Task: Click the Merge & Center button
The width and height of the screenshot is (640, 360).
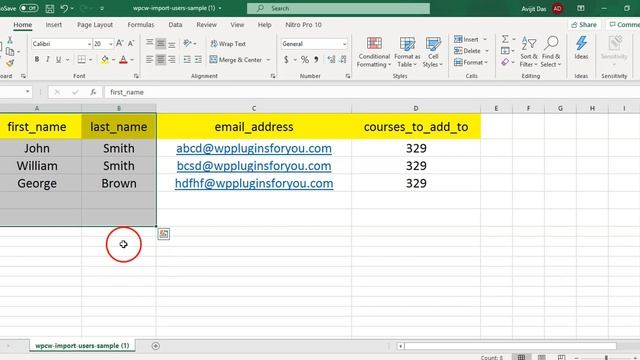Action: (x=236, y=60)
